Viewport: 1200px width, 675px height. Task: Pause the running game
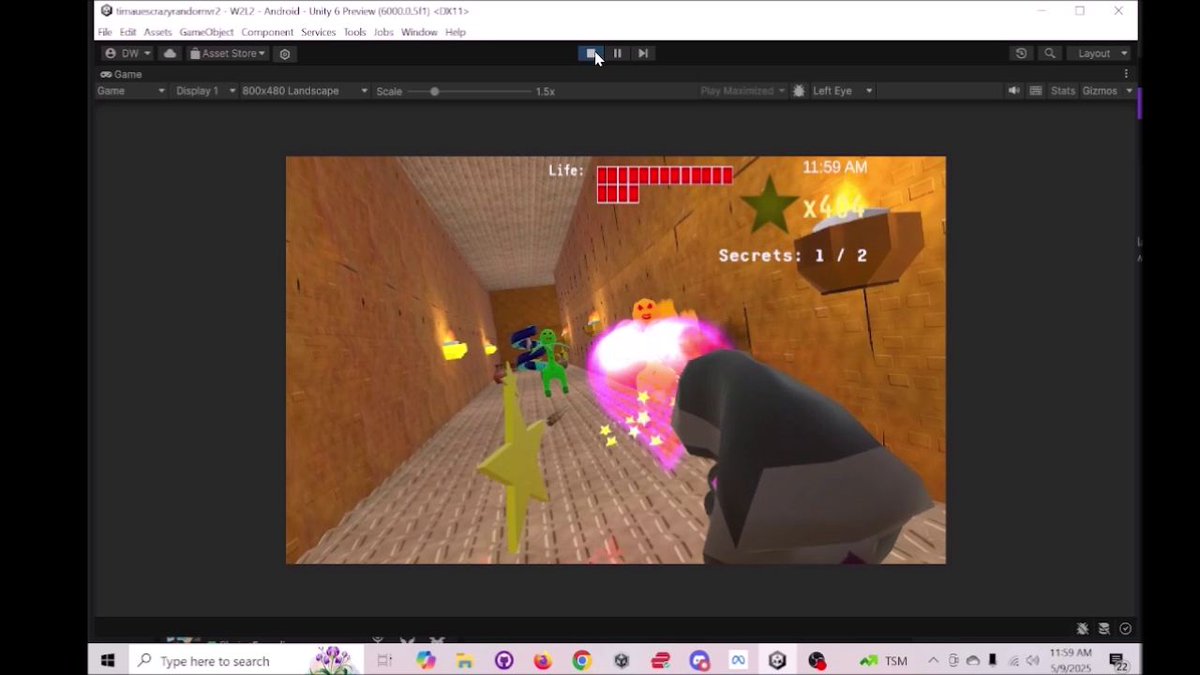[617, 53]
